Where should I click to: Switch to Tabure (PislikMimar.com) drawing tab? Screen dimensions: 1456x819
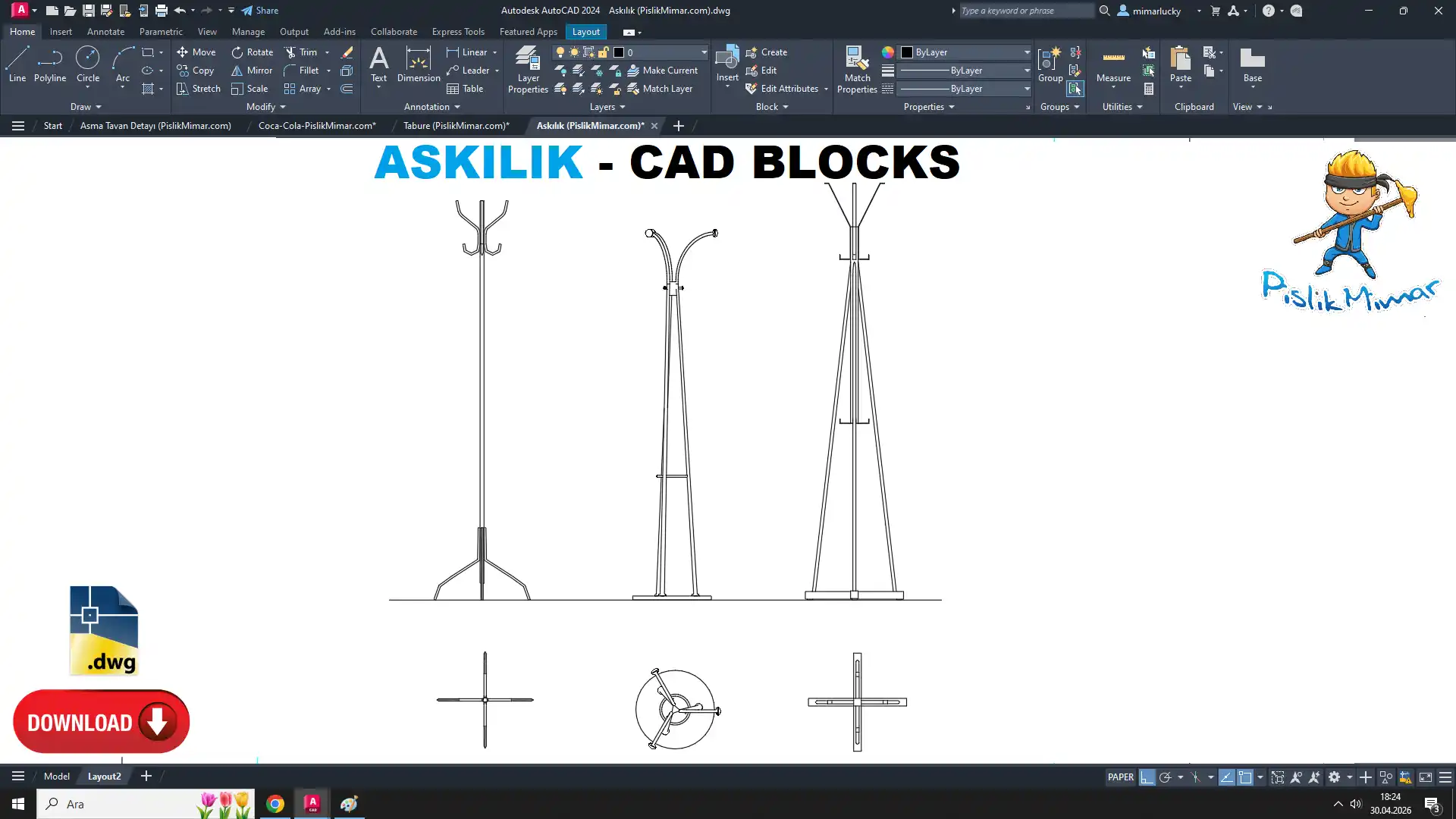coord(456,126)
